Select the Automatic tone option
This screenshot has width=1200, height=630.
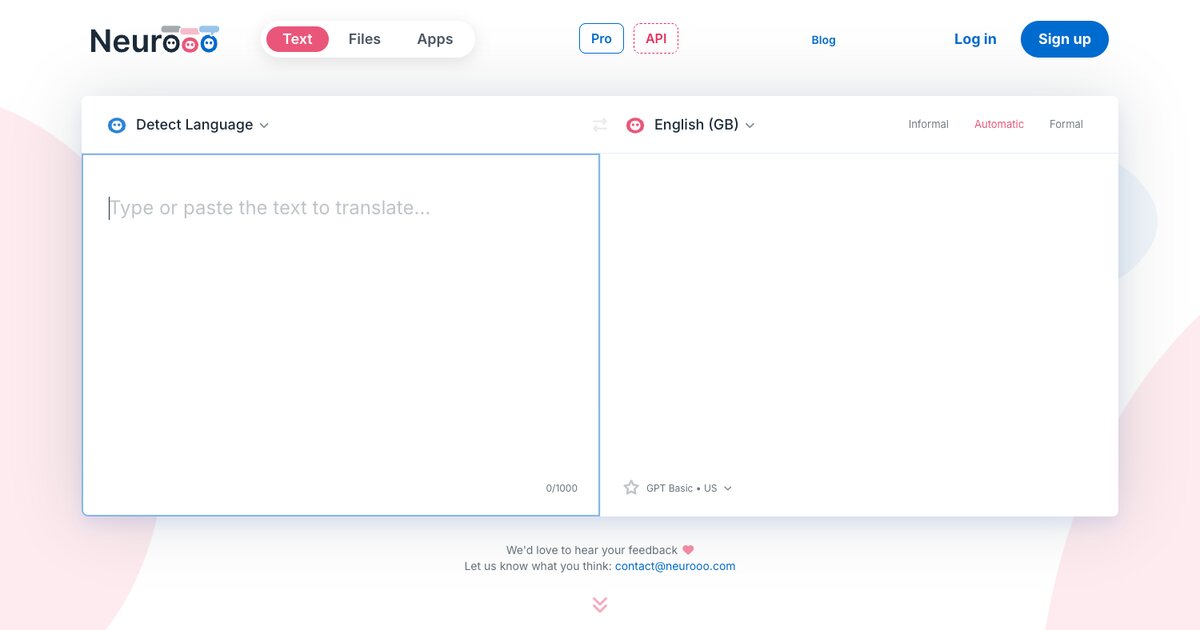999,125
